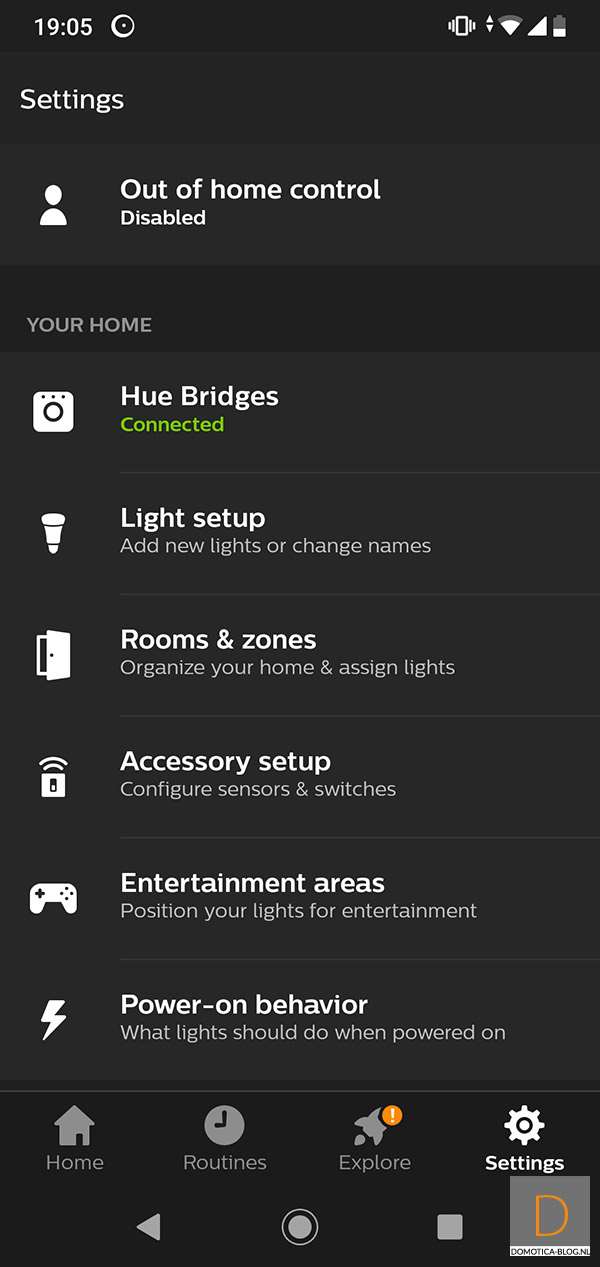The image size is (600, 1267).
Task: Open Entertainment areas option
Action: (x=298, y=897)
